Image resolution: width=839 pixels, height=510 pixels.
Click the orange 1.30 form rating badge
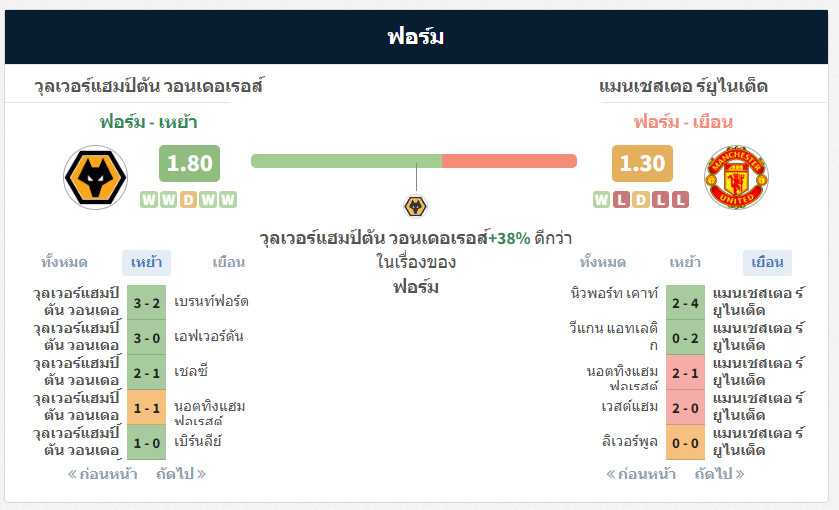642,163
